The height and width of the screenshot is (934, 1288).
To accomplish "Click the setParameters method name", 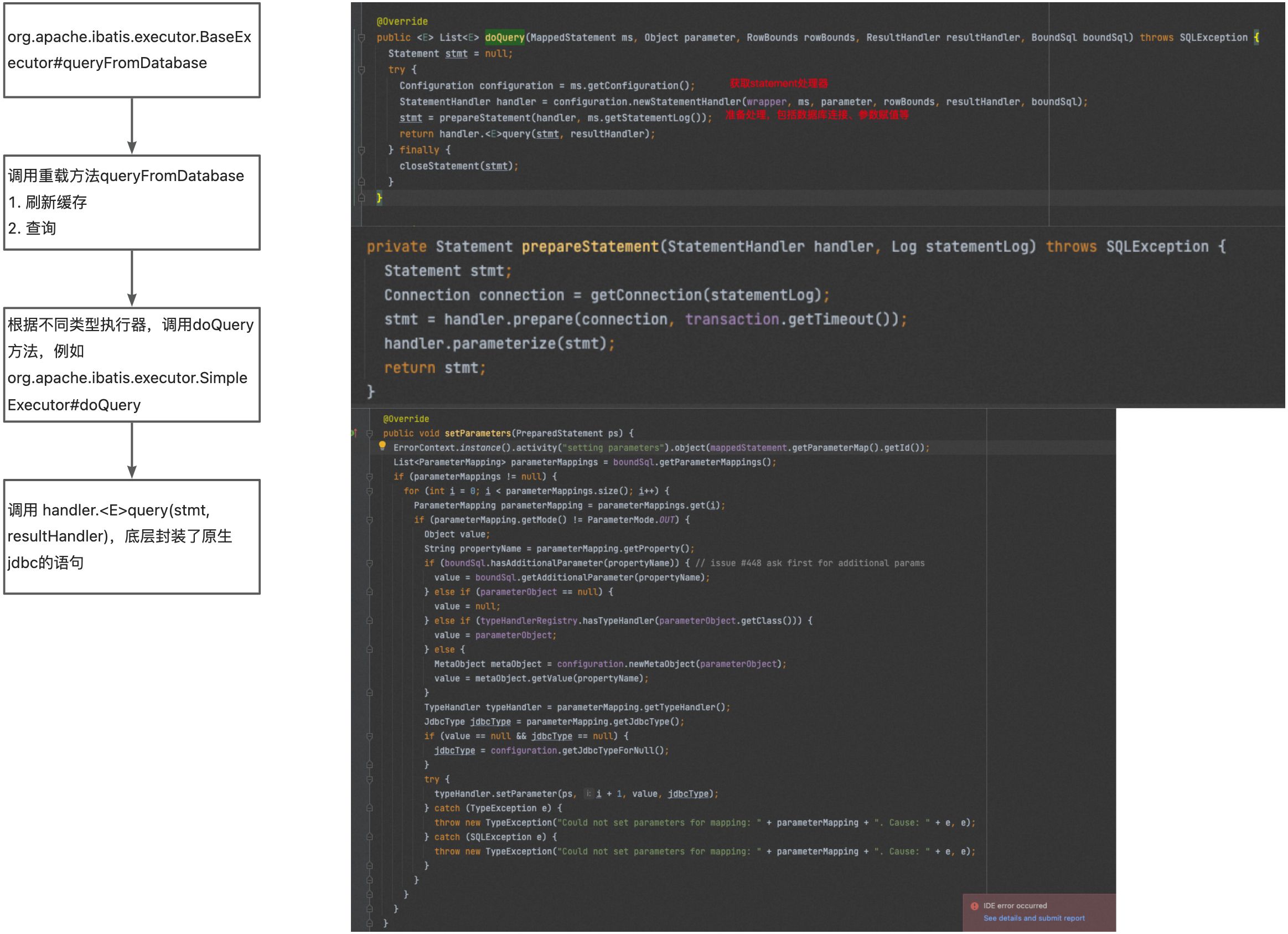I will 478,434.
